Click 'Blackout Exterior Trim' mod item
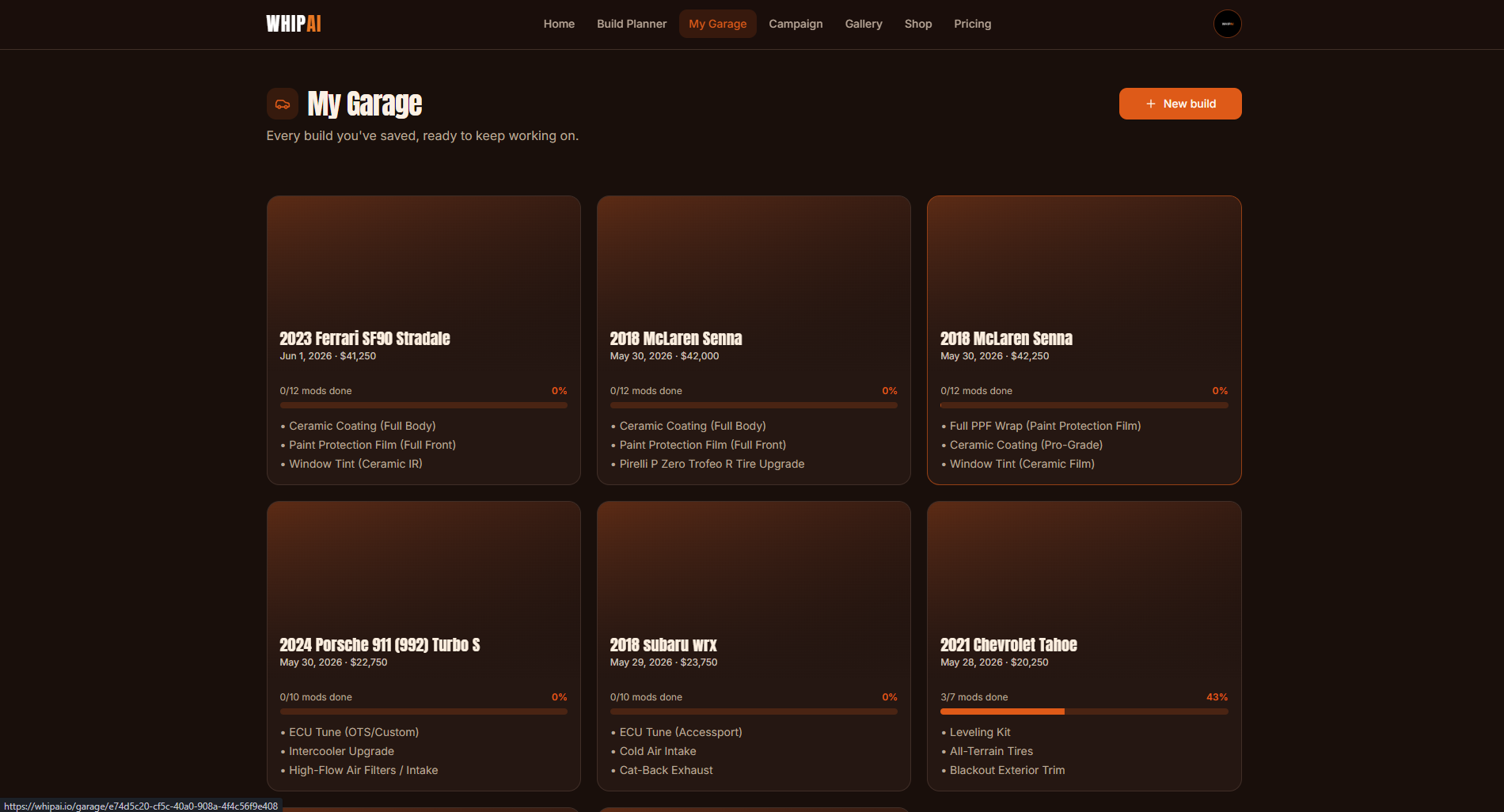 pos(1007,770)
